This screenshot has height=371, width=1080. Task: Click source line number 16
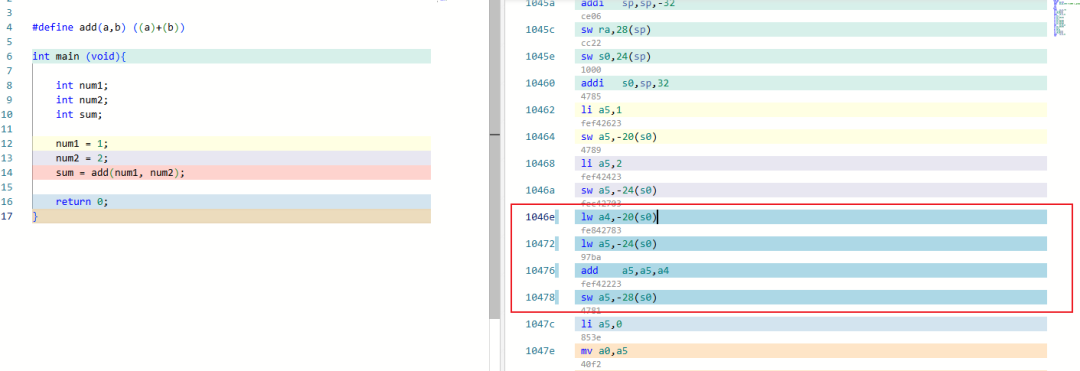[x=8, y=202]
